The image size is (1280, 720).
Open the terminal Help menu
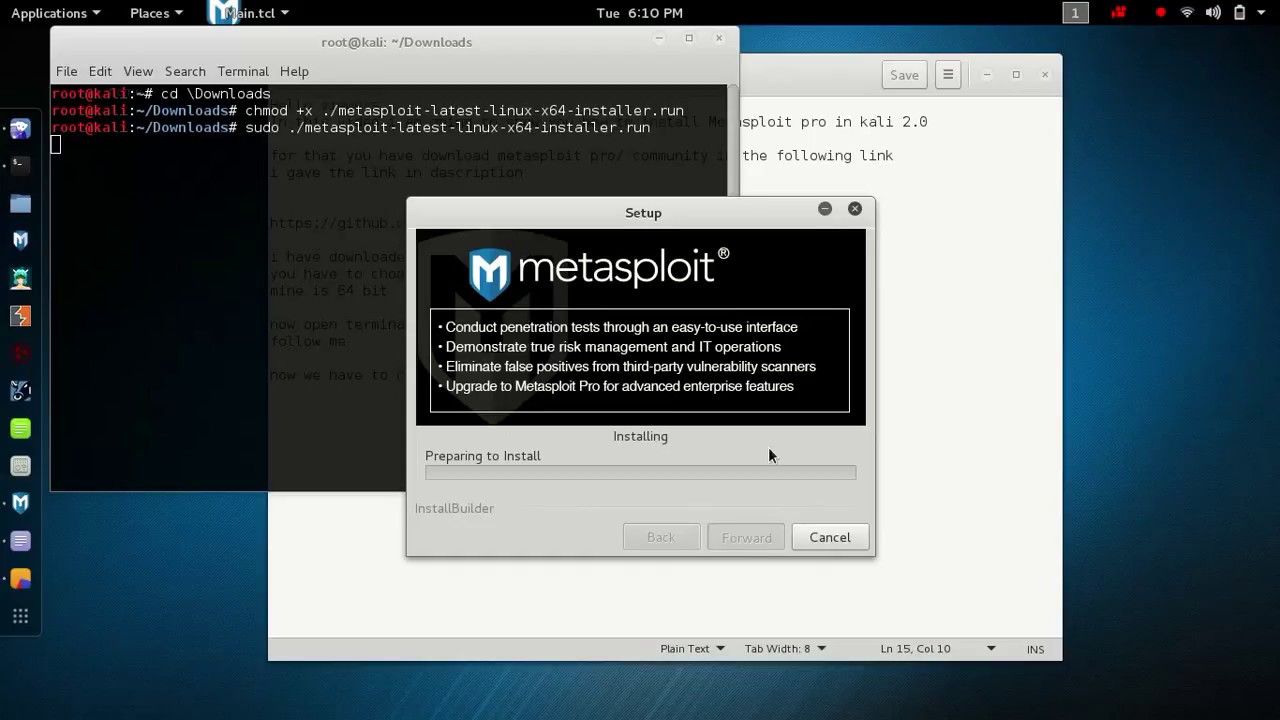(x=294, y=71)
